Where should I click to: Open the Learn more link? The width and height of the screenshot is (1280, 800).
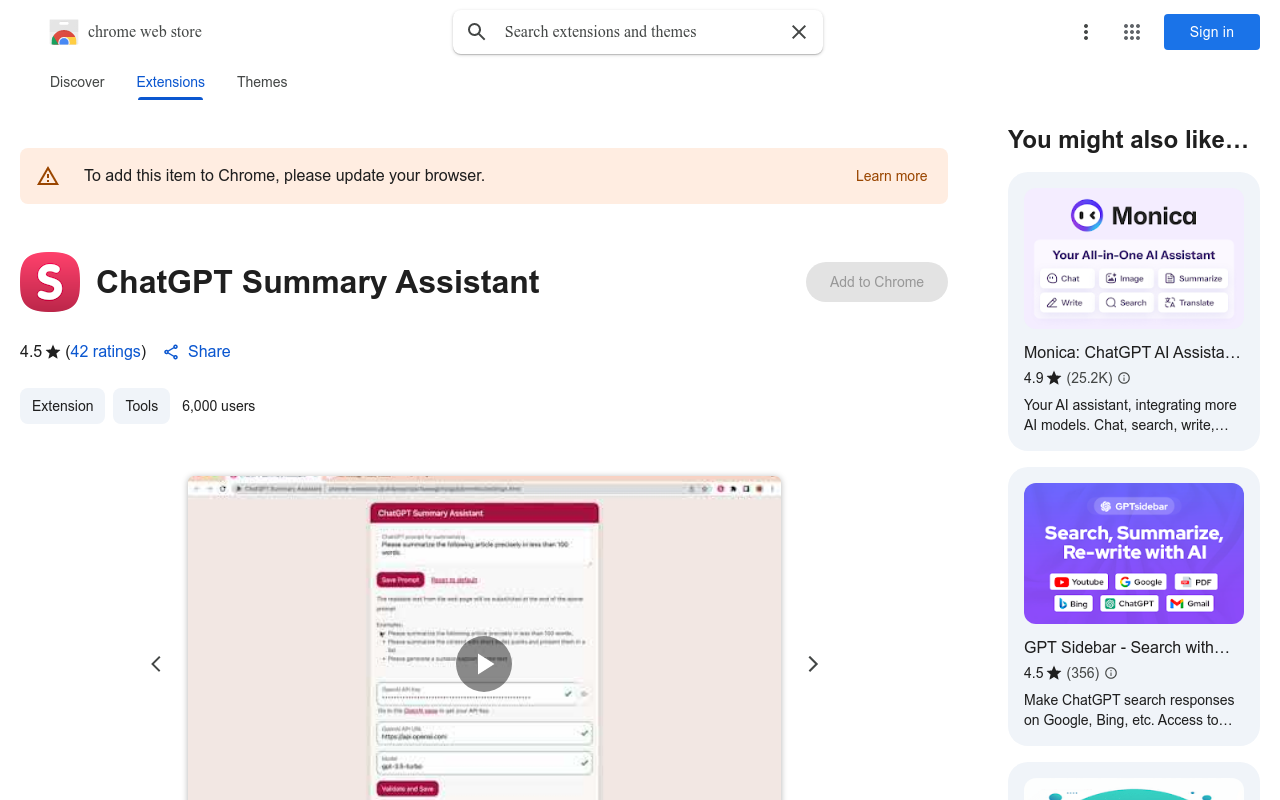click(x=891, y=176)
